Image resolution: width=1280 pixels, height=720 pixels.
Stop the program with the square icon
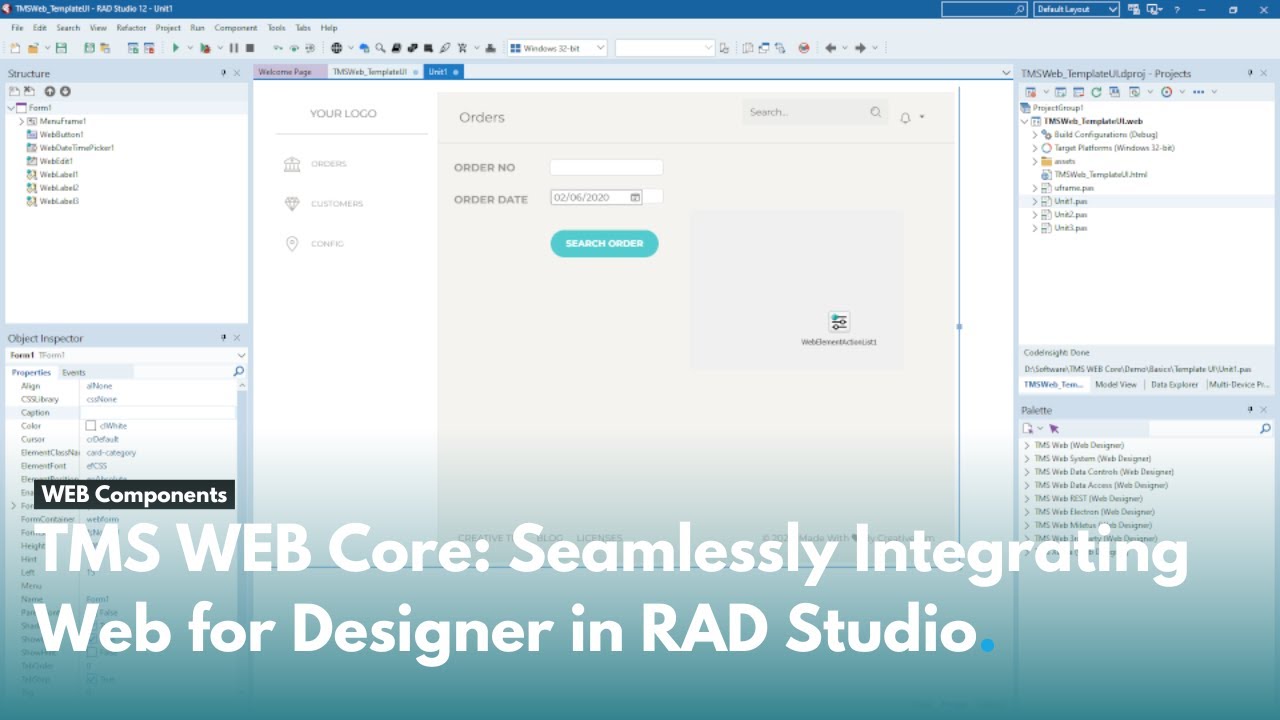[x=250, y=48]
